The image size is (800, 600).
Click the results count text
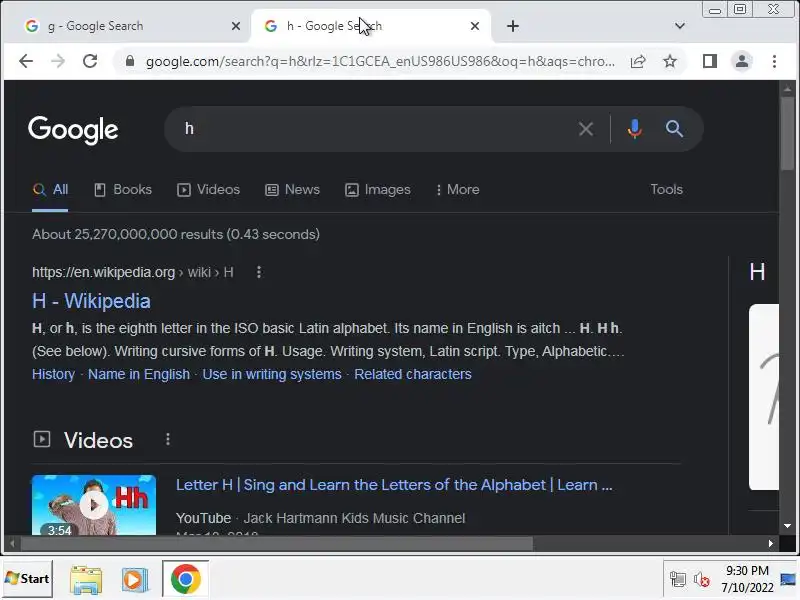(176, 234)
